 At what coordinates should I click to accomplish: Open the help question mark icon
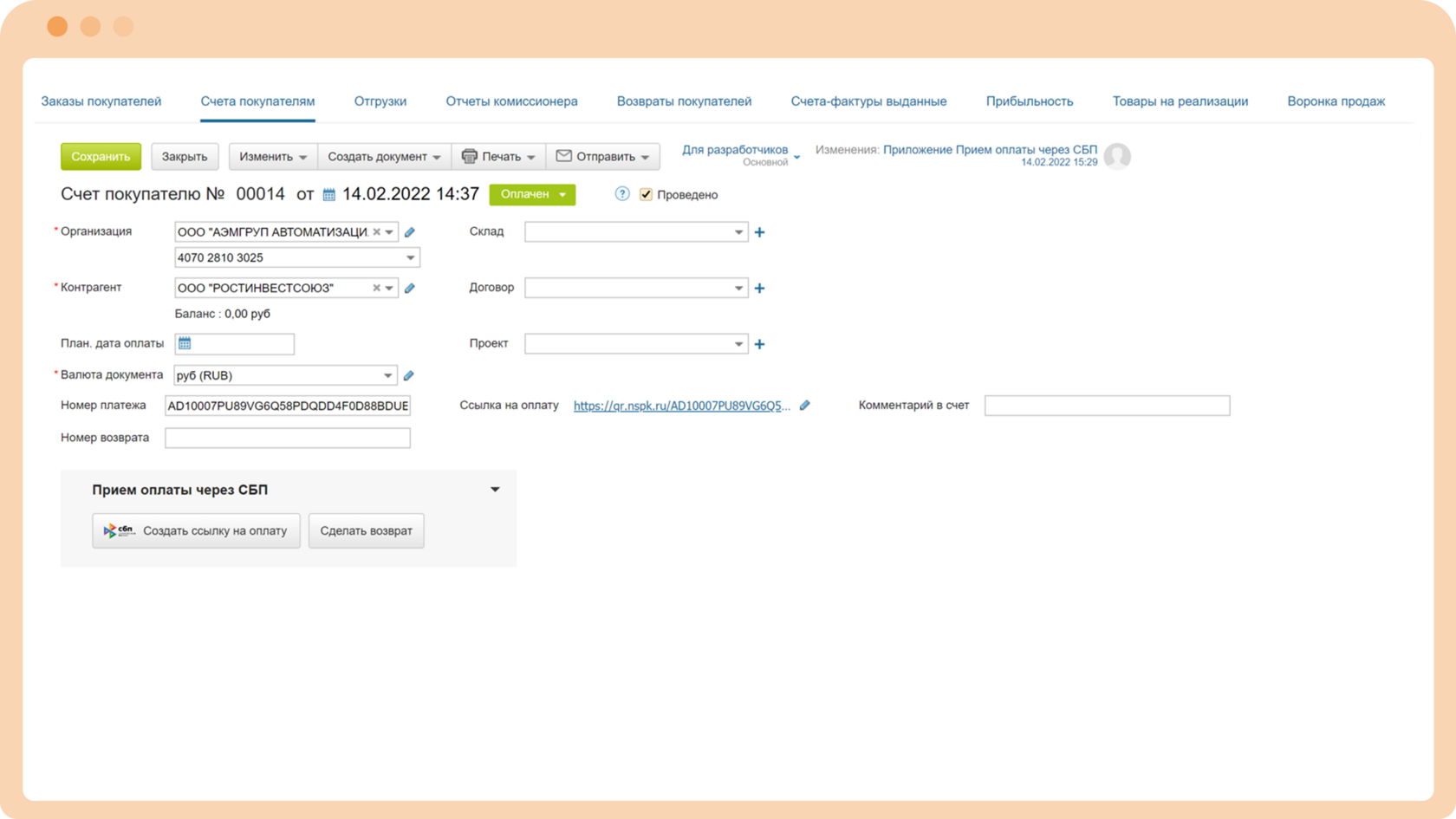[x=622, y=194]
